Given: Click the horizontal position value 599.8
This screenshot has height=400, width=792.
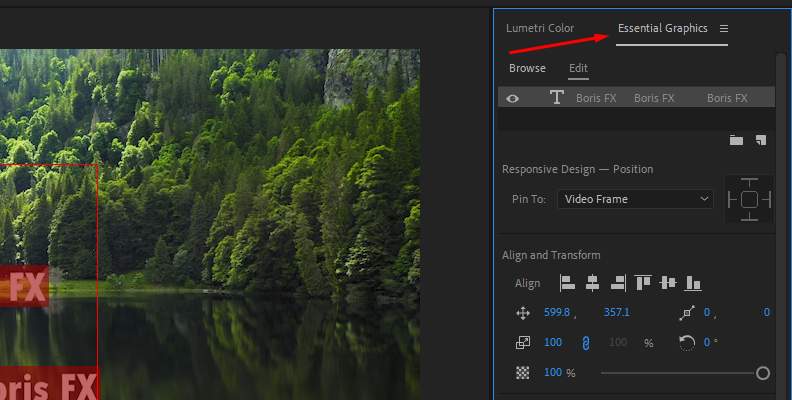Looking at the screenshot, I should click(557, 313).
